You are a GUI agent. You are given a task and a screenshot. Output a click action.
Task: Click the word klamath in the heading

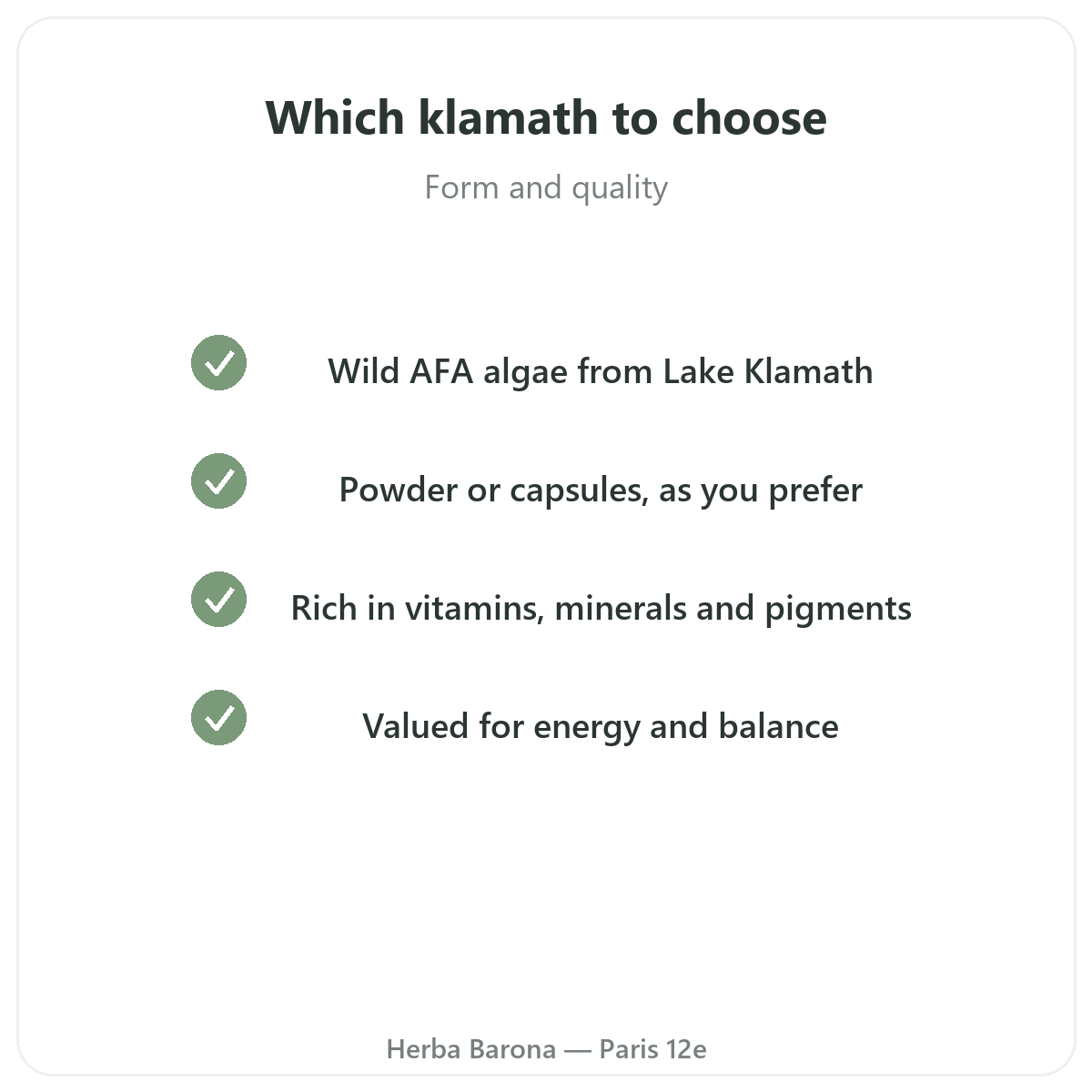tap(508, 117)
